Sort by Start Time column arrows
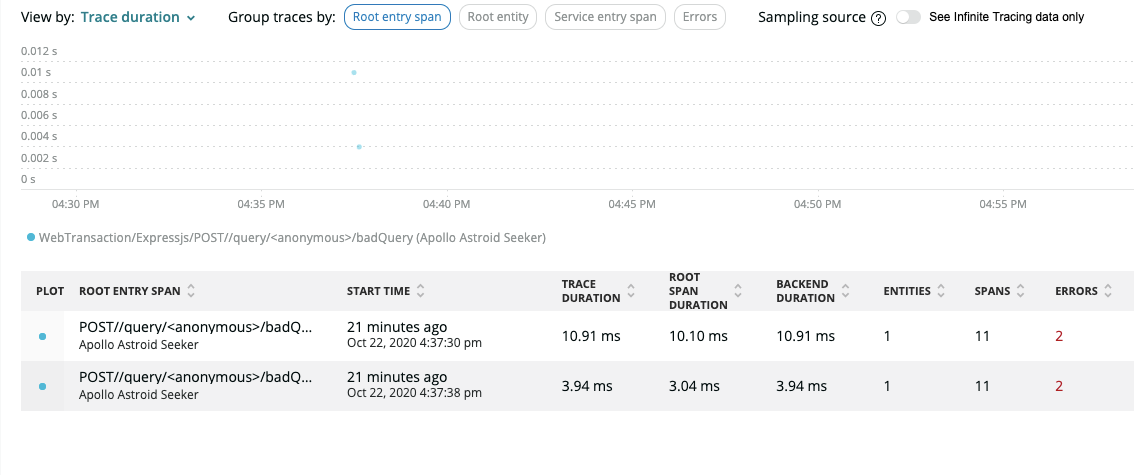The height and width of the screenshot is (475, 1134). (x=420, y=291)
